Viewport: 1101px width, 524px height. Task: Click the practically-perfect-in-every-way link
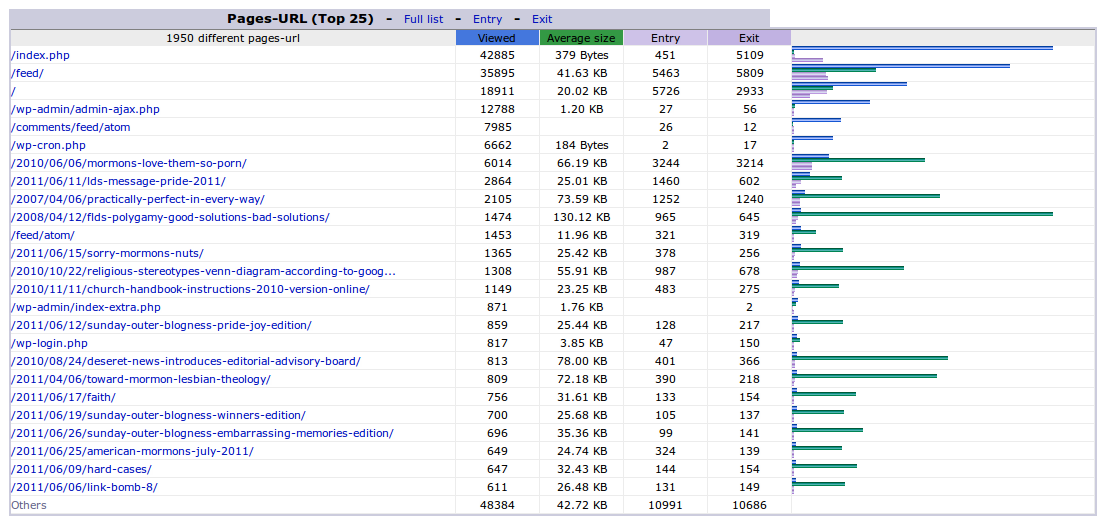click(x=137, y=199)
